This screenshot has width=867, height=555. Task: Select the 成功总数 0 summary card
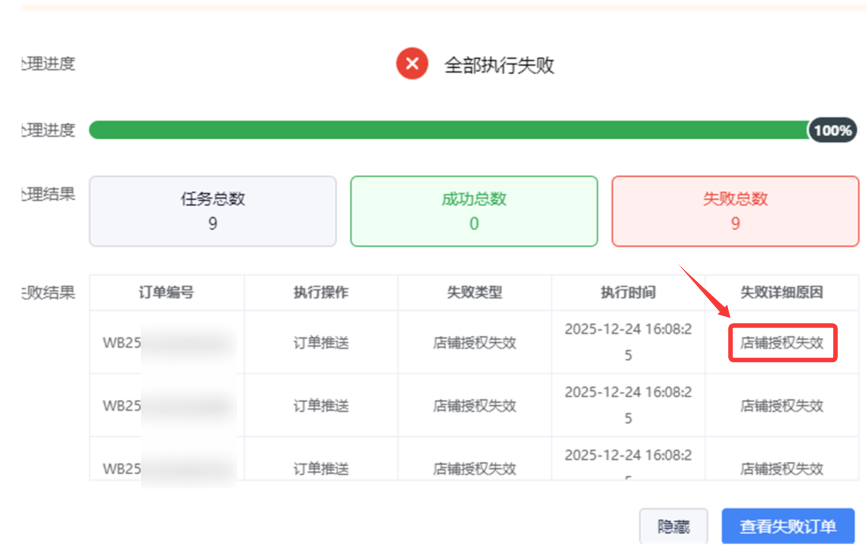[x=474, y=211]
